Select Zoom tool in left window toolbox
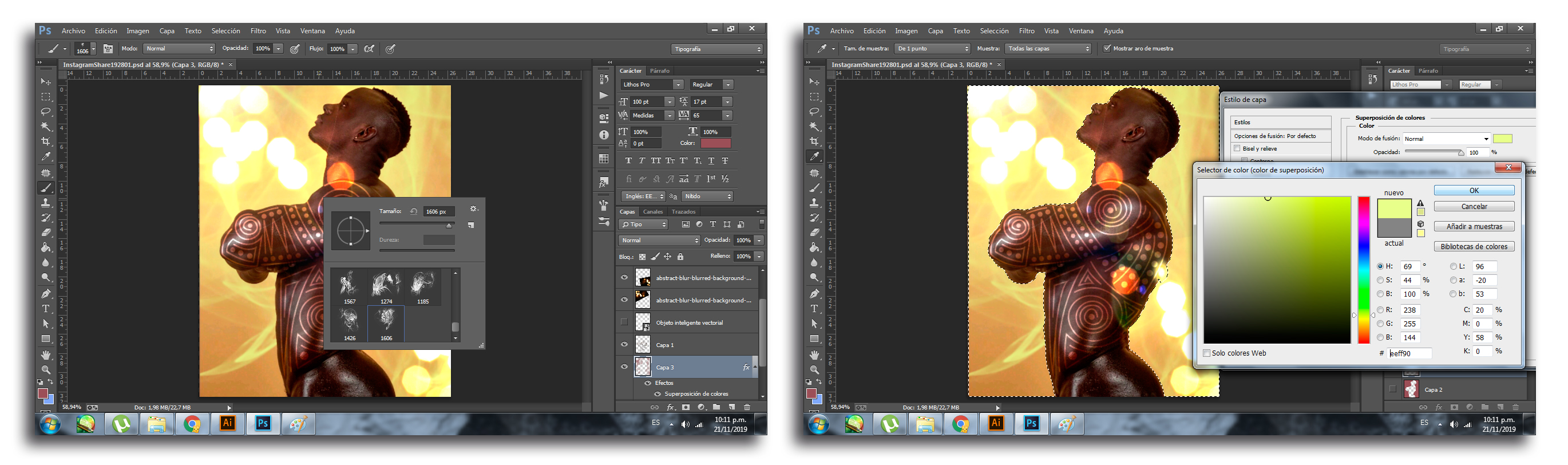This screenshot has width=1568, height=465. coord(46,370)
